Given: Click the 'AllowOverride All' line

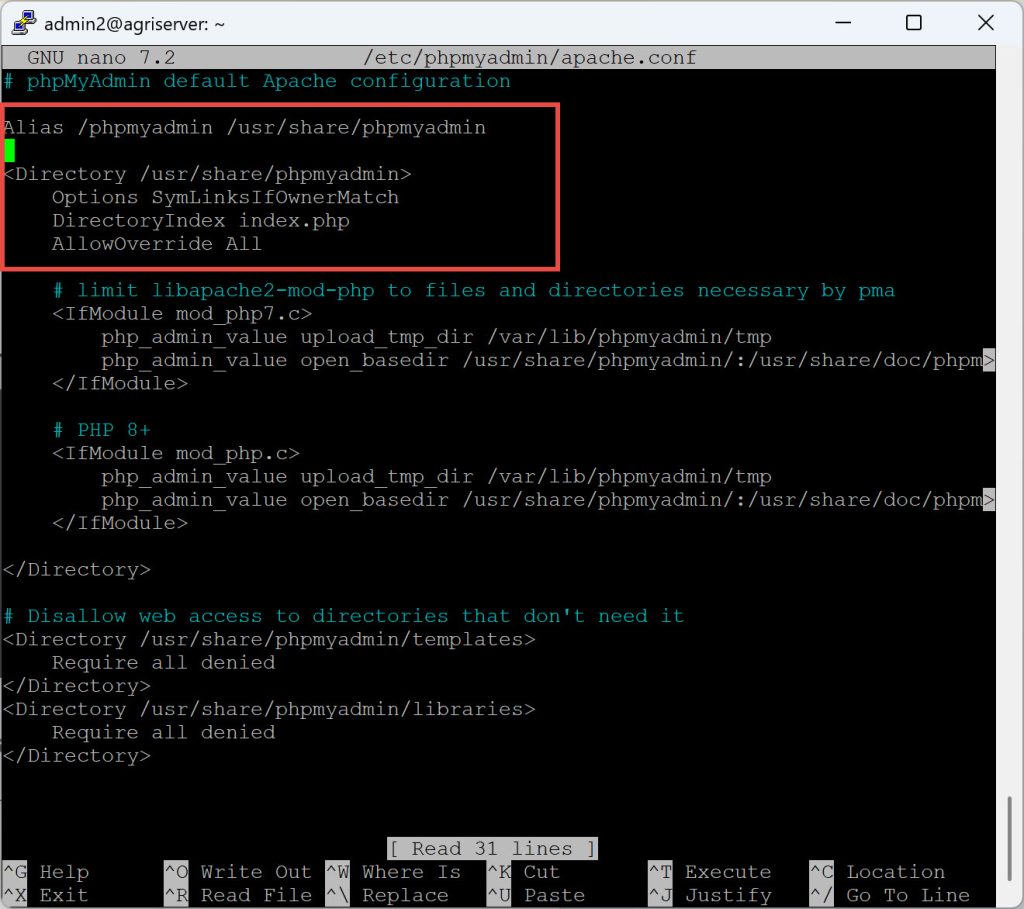Looking at the screenshot, I should (157, 244).
